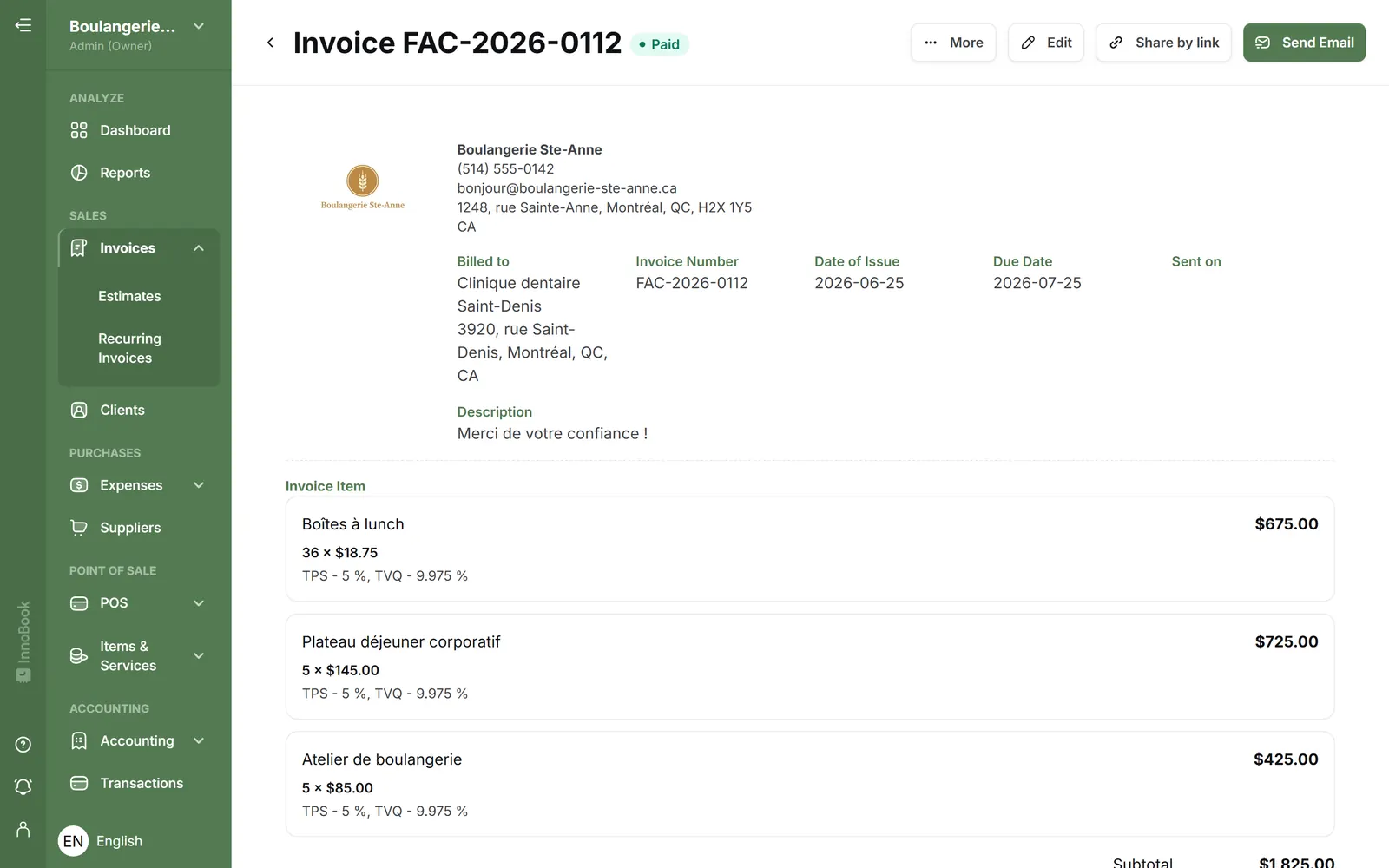Screen dimensions: 1389x868
Task: Open the user profile icon
Action: tap(23, 830)
